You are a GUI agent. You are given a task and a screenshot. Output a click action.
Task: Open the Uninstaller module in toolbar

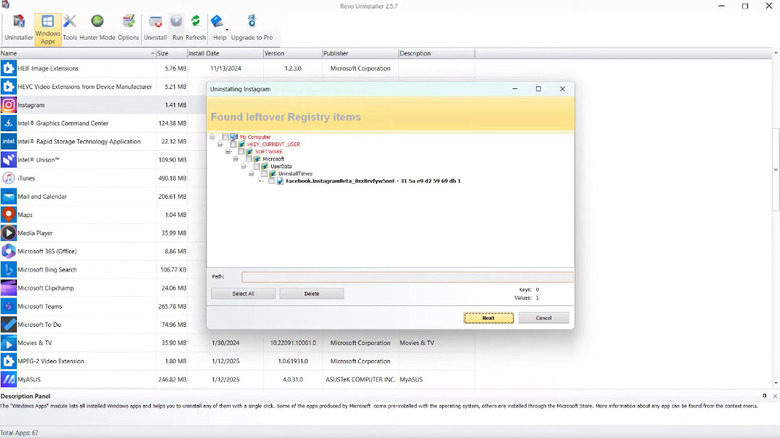18,28
